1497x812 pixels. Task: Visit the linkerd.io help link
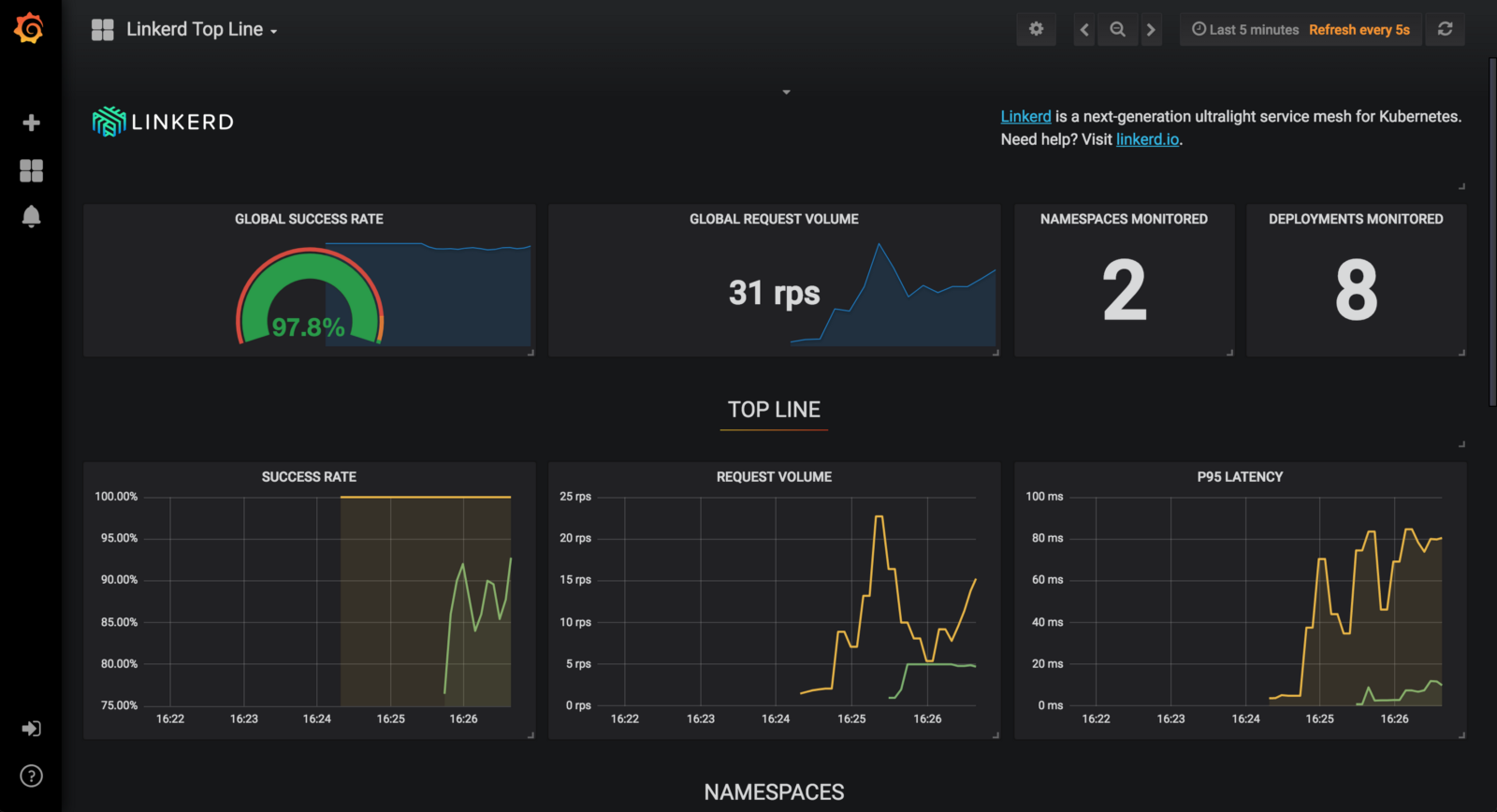[1147, 139]
